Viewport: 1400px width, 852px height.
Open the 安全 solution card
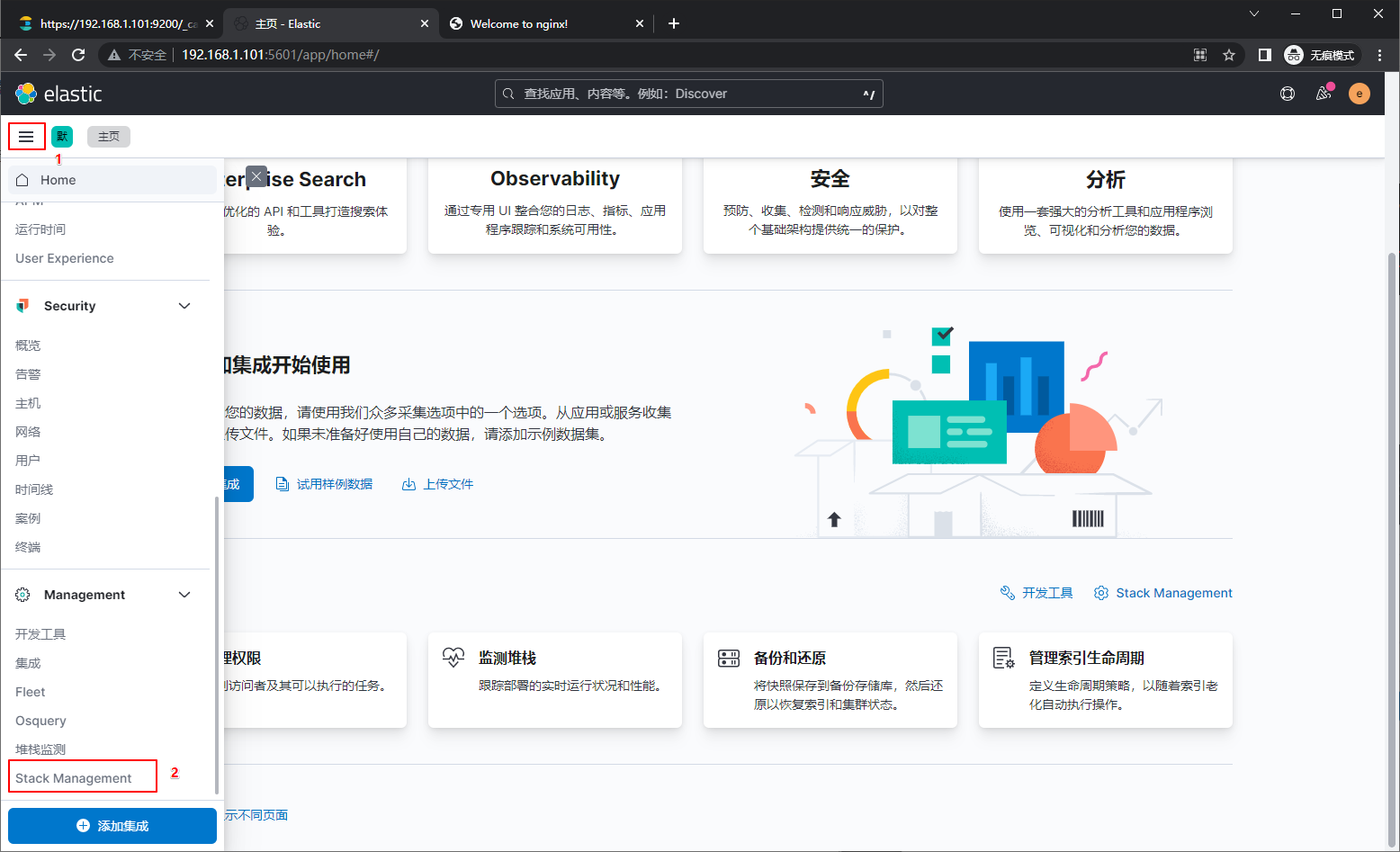[830, 206]
